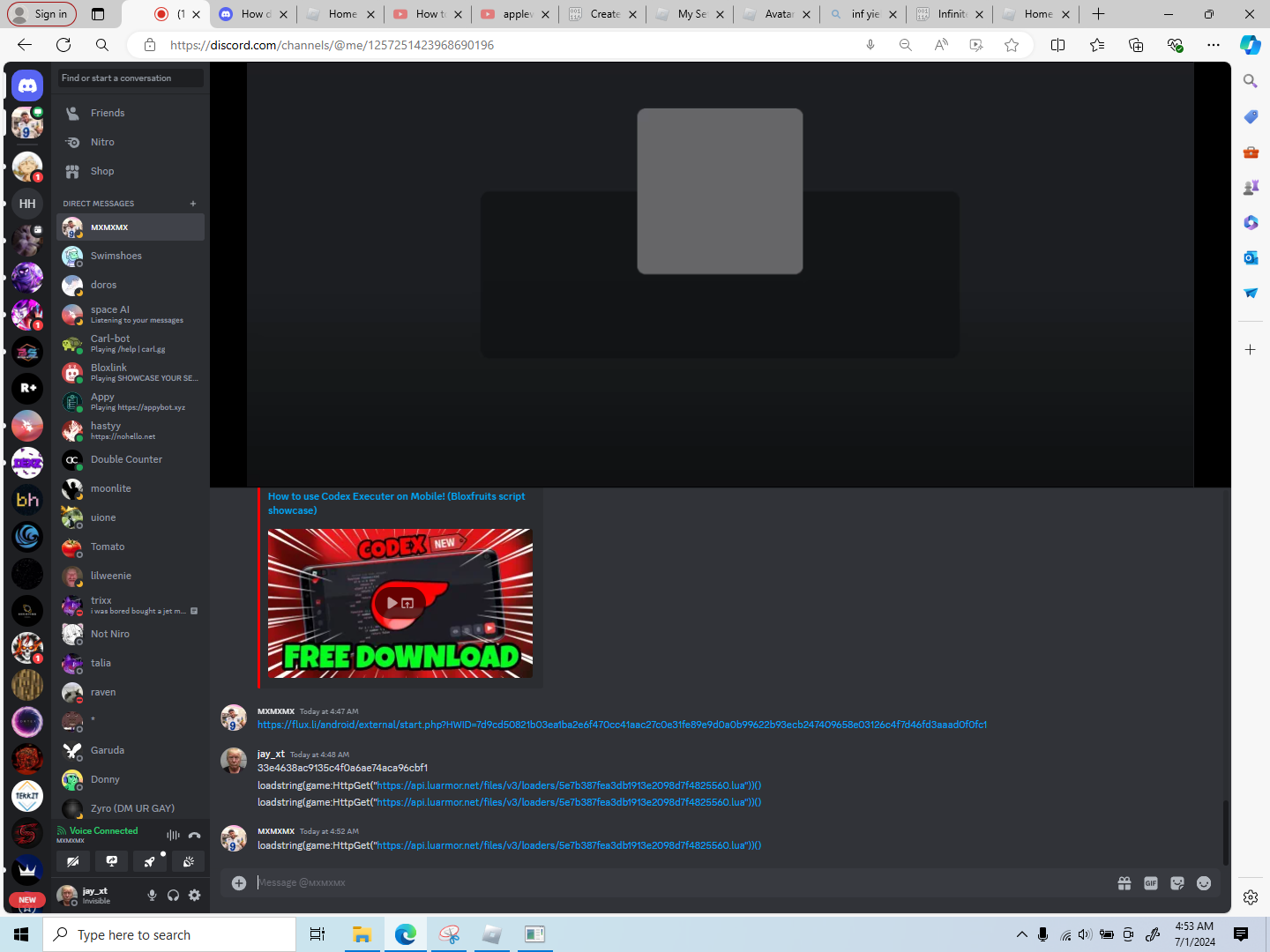
Task: Open the Friends page
Action: [x=131, y=113]
